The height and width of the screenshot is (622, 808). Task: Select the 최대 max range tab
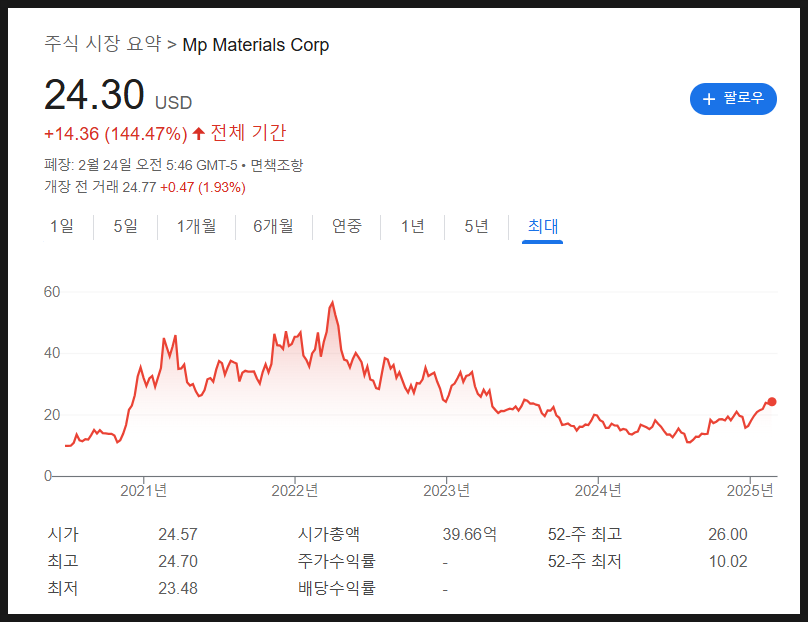(x=543, y=226)
